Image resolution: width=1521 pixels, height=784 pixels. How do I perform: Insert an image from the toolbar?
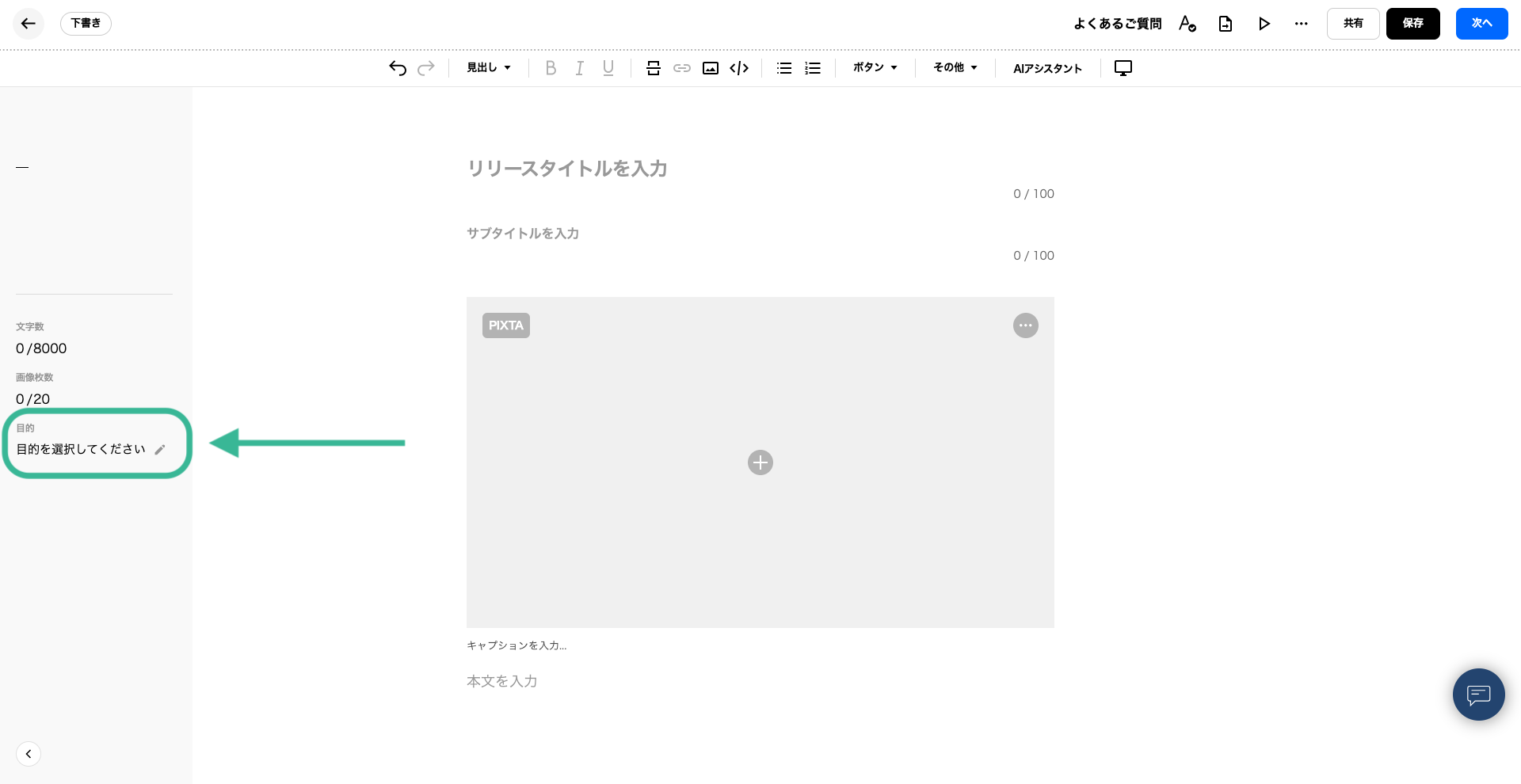pos(711,68)
